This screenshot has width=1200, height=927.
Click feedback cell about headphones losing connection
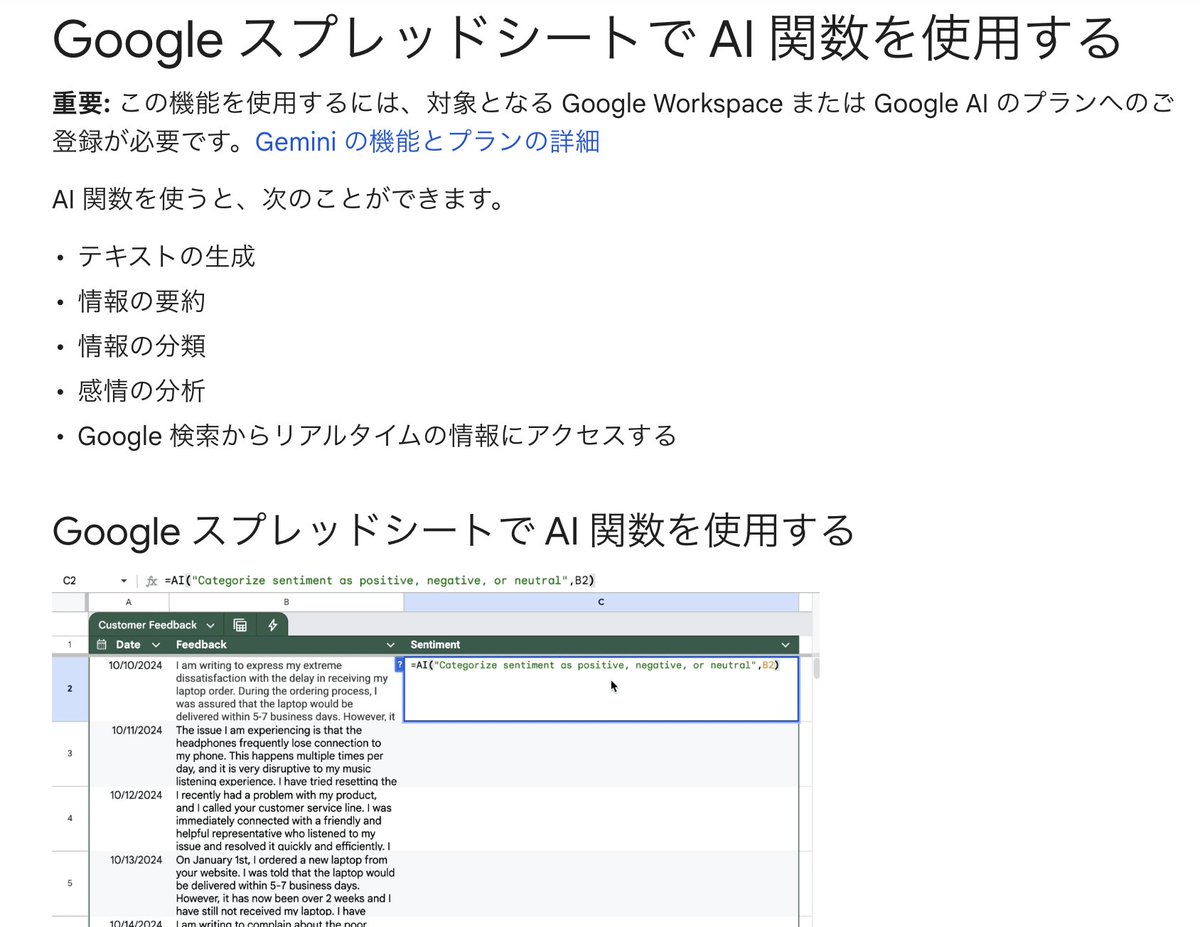click(286, 753)
